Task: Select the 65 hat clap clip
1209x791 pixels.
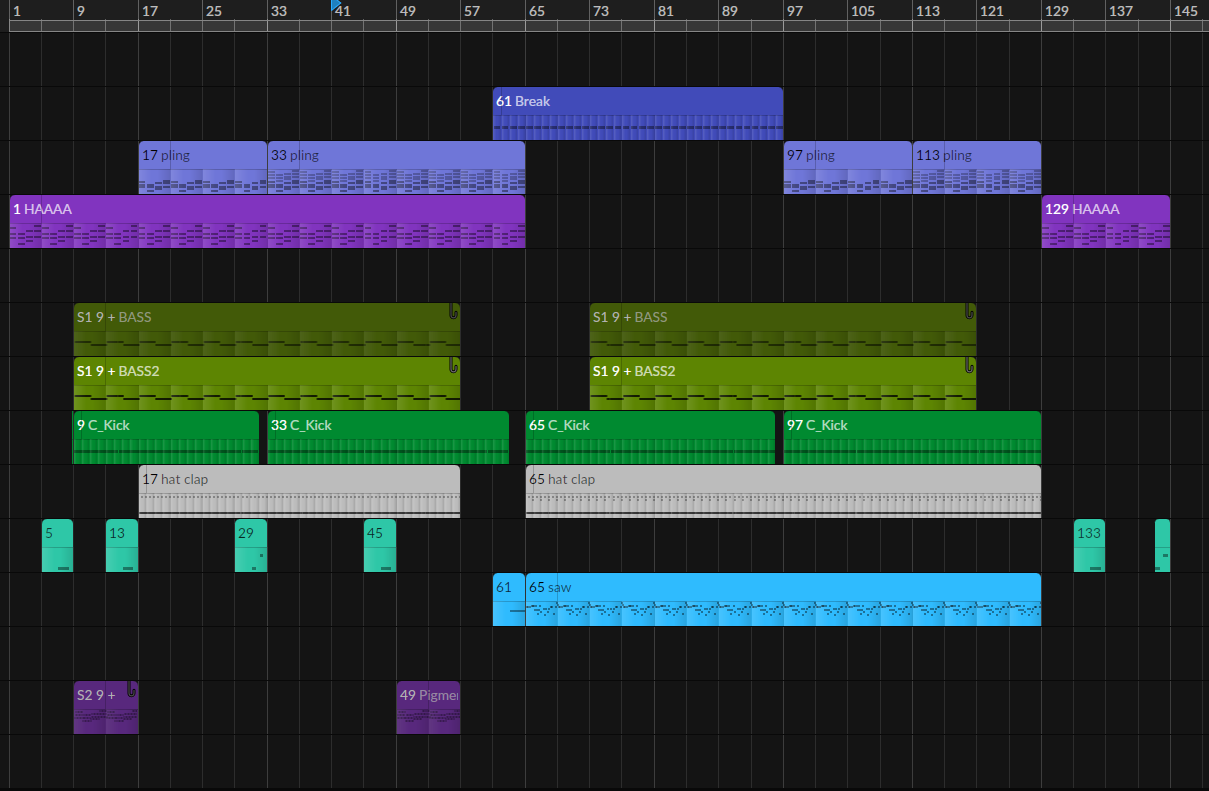Action: click(783, 491)
